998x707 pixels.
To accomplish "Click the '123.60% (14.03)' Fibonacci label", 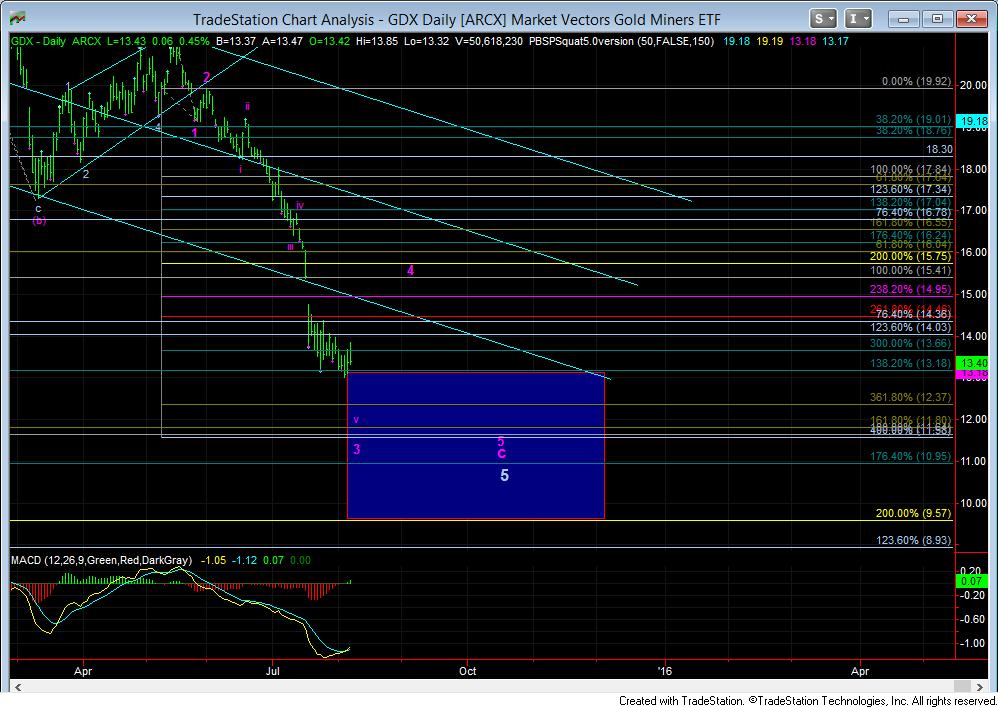I will click(911, 328).
